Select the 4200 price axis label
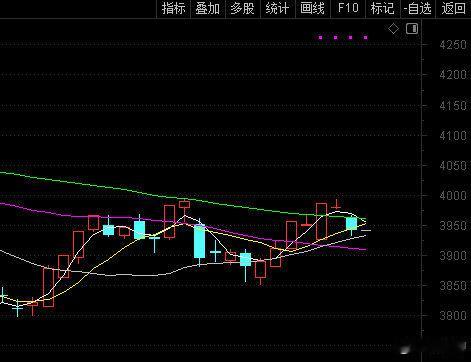The height and width of the screenshot is (362, 471). (453, 75)
